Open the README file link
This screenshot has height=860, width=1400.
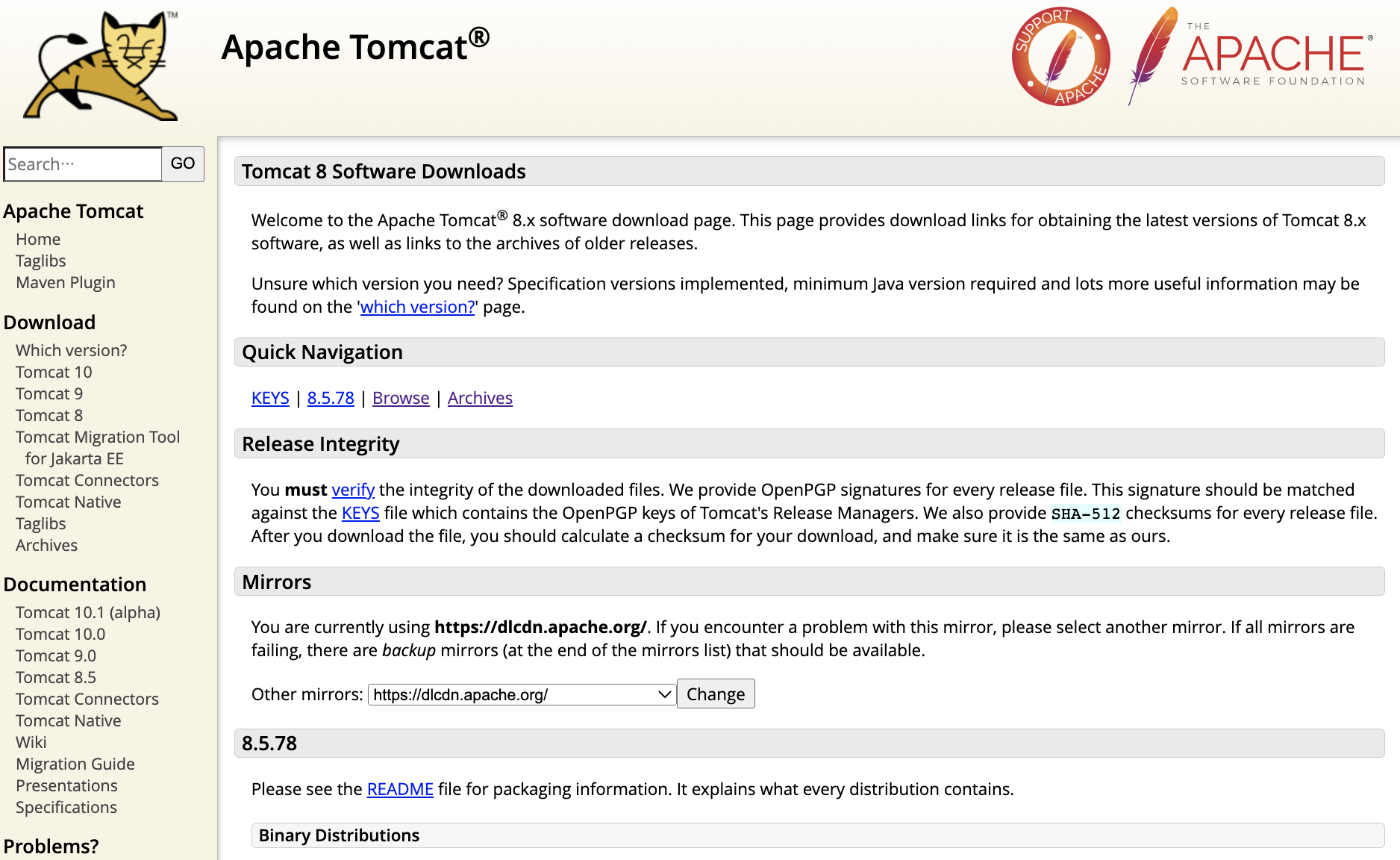pos(400,789)
